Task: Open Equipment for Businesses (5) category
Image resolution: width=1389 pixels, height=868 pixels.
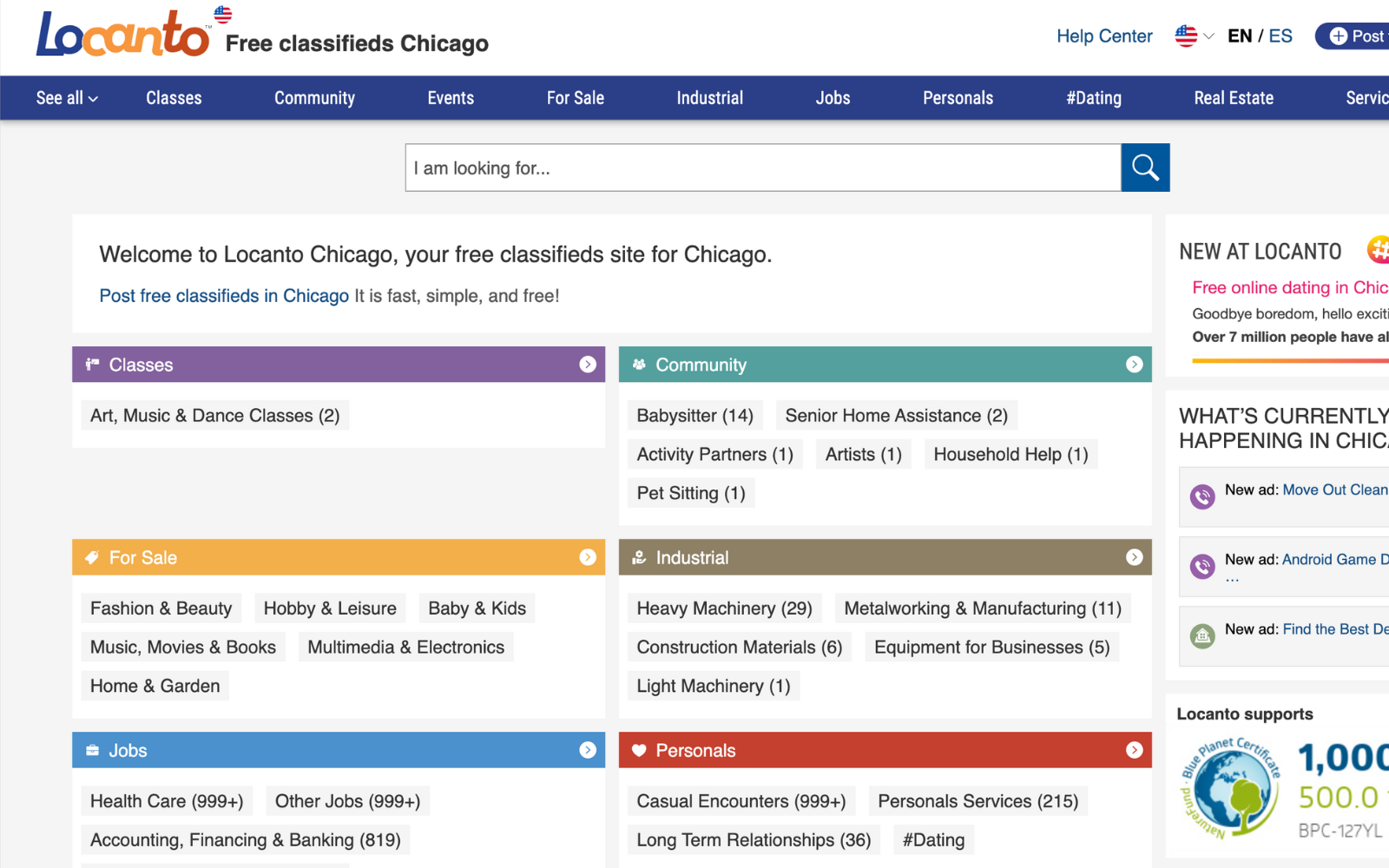Action: pyautogui.click(x=992, y=647)
